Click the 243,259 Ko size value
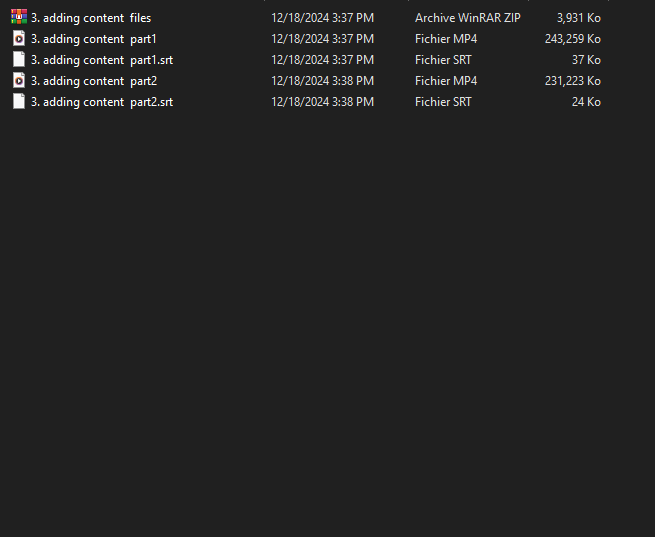Image resolution: width=655 pixels, height=537 pixels. (x=572, y=39)
